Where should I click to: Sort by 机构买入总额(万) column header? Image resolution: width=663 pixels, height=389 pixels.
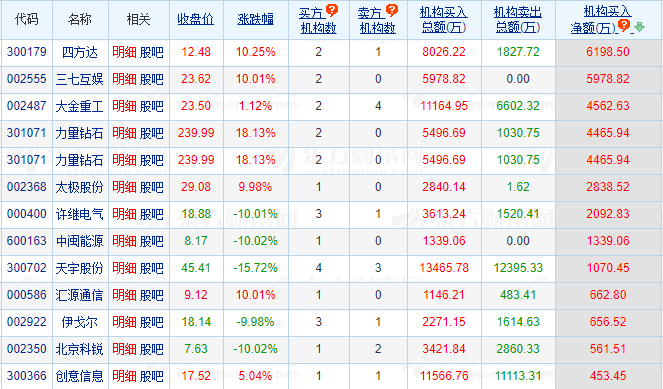444,19
